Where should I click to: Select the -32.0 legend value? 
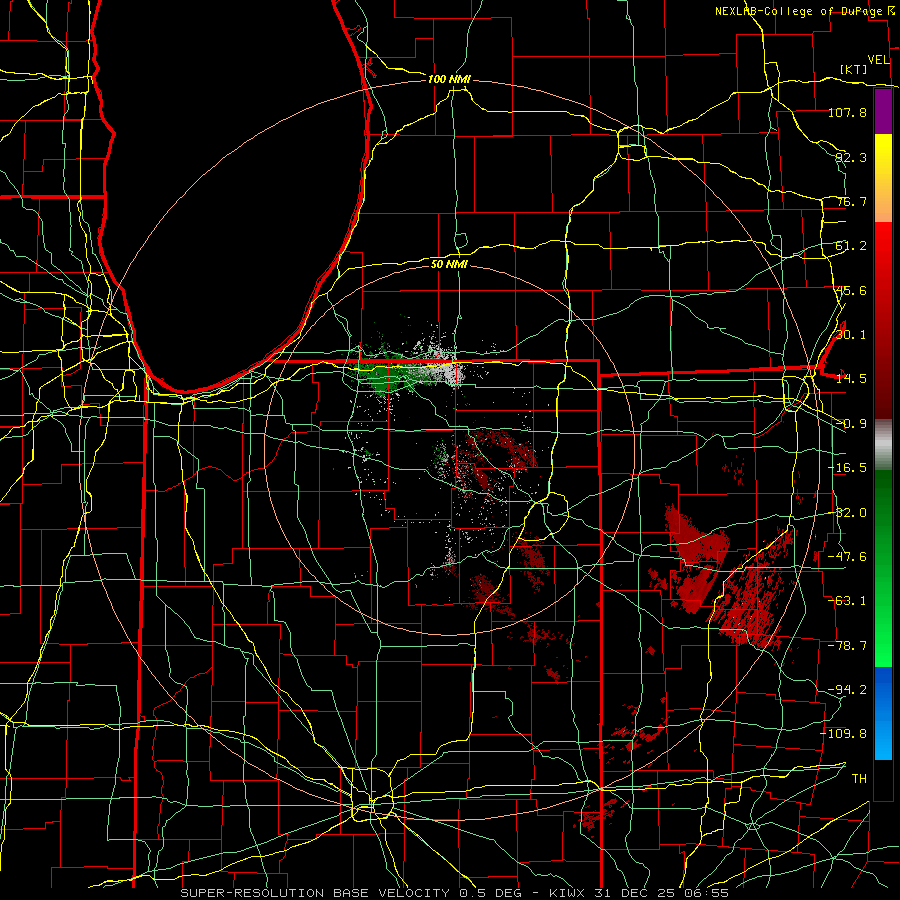click(847, 513)
